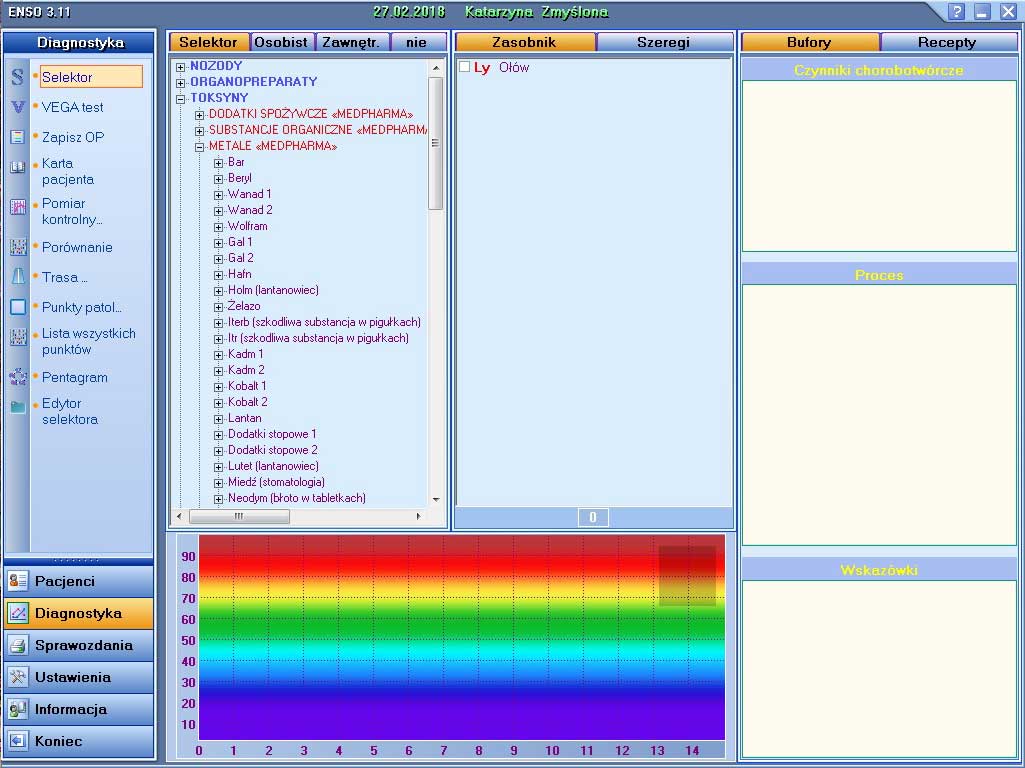This screenshot has height=768, width=1025.
Task: Click the Zapisz OP icon
Action: point(18,137)
